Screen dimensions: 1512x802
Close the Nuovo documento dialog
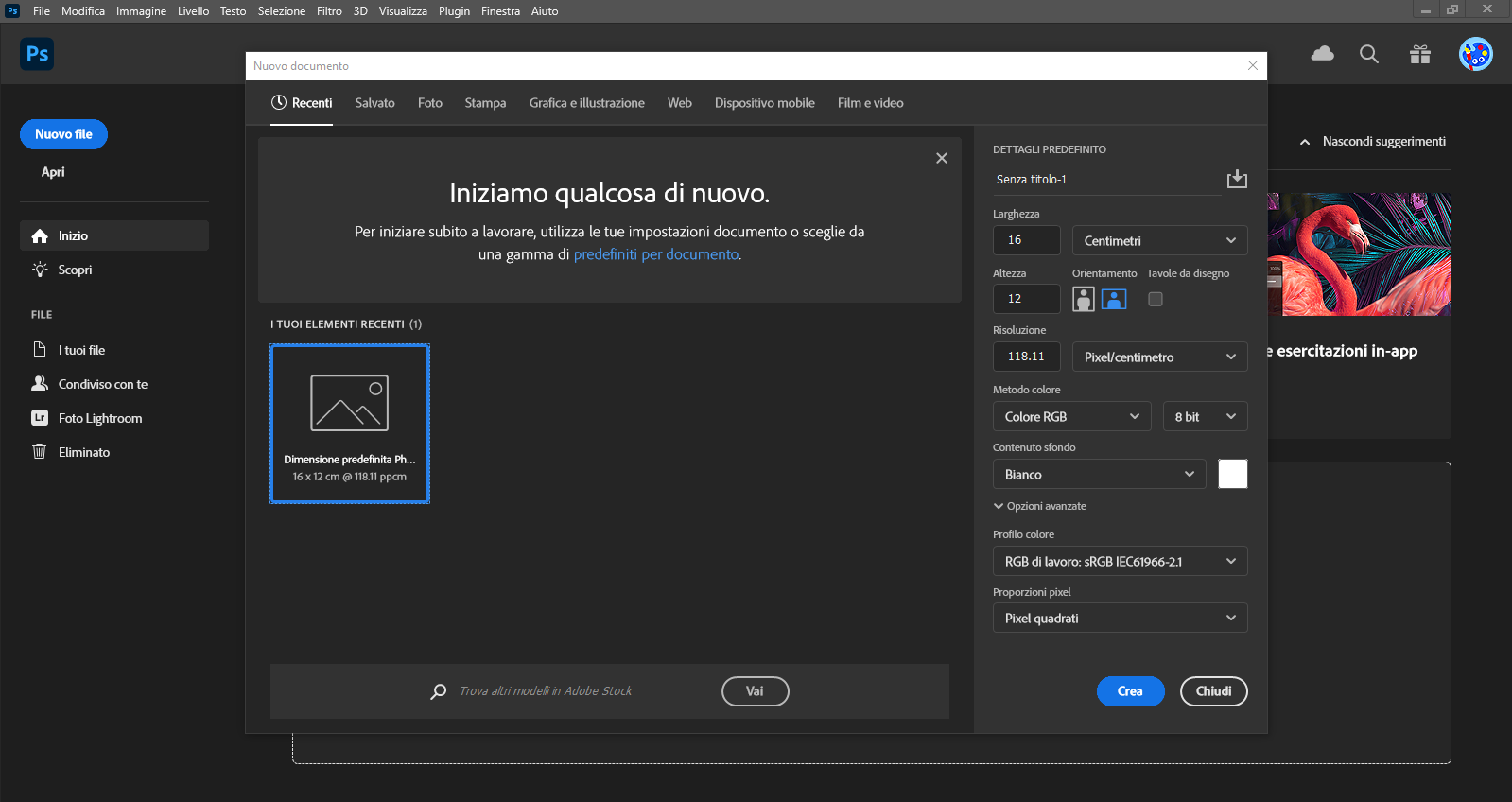click(1253, 65)
